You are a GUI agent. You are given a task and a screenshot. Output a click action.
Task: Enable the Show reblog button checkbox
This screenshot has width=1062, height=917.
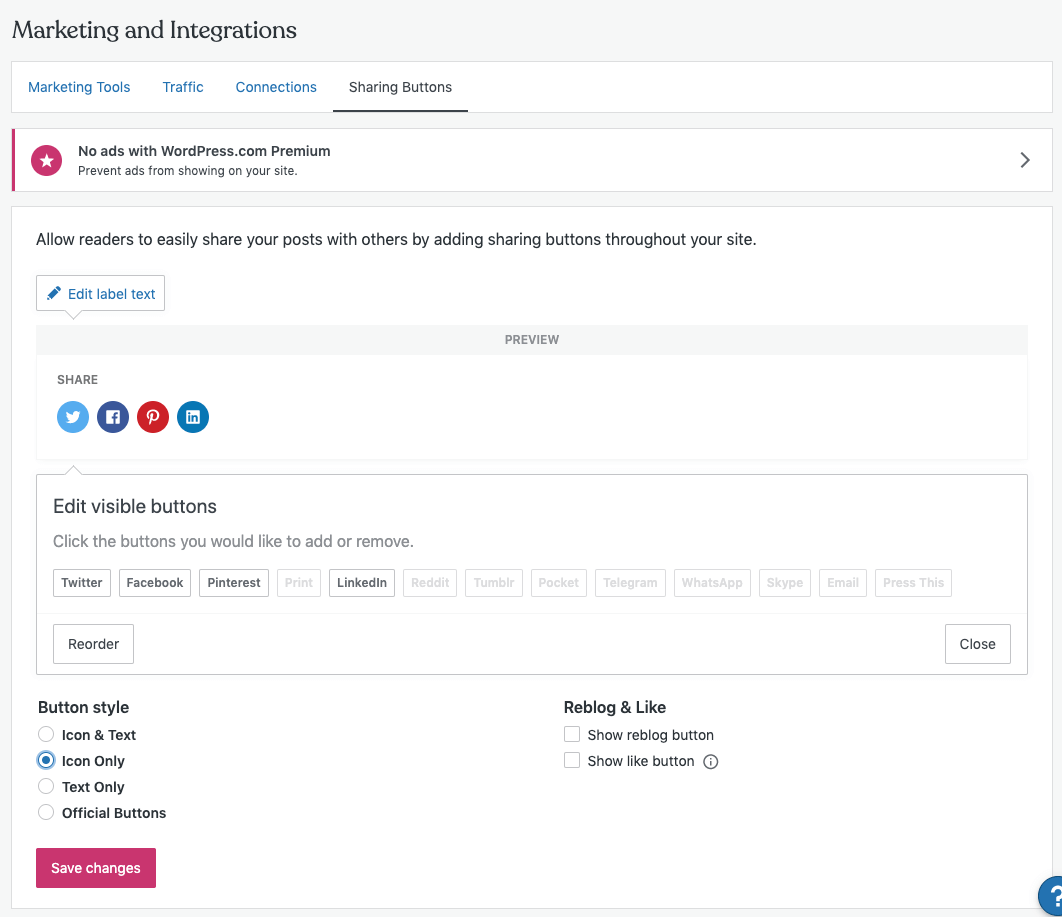coord(572,735)
